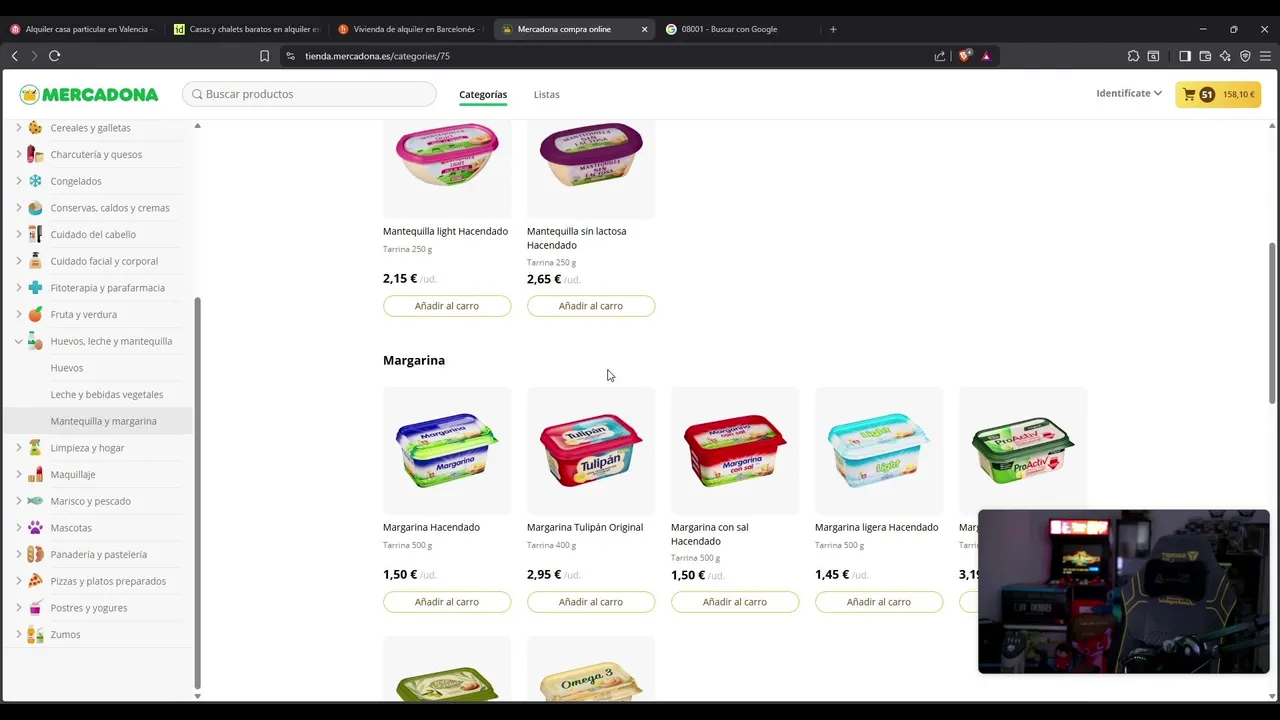Open the Identifícate dropdown

point(1129,93)
